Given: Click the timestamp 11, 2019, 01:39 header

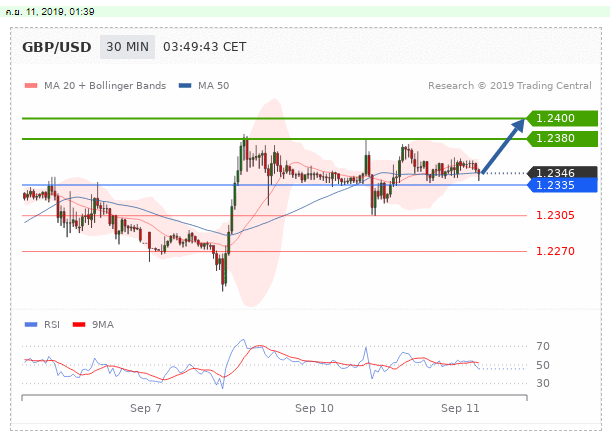Looking at the screenshot, I should tap(50, 12).
